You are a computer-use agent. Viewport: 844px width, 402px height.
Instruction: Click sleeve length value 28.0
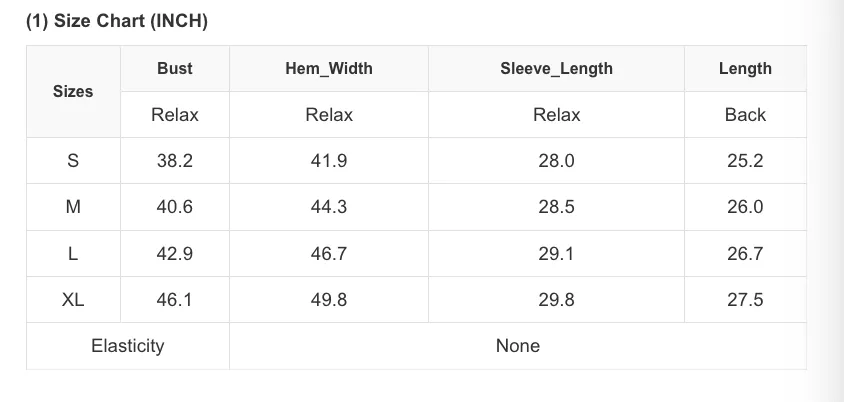pos(557,160)
